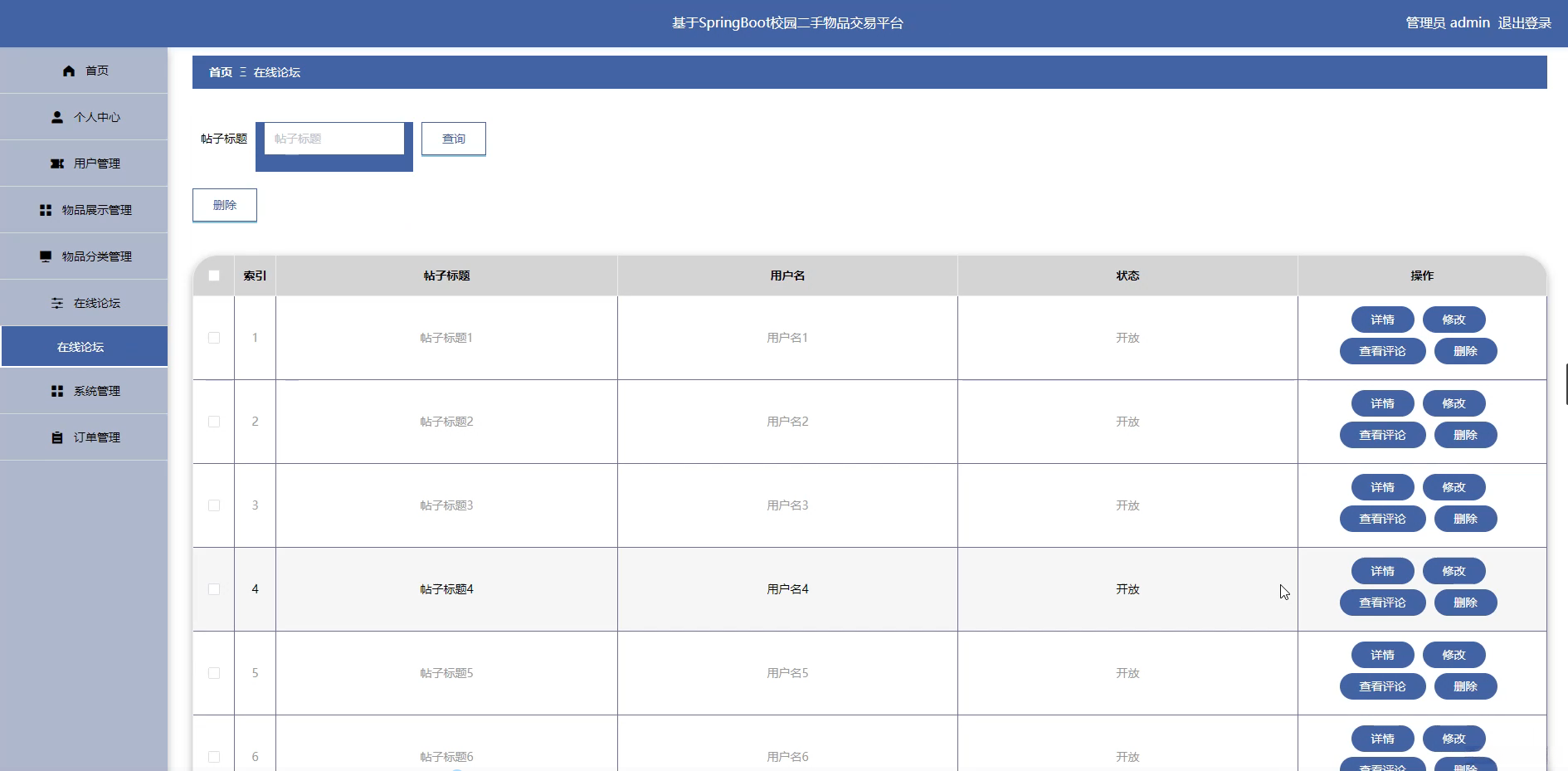Click 删除 in the 帖子标题3 row
Image resolution: width=1568 pixels, height=771 pixels.
pos(1466,519)
